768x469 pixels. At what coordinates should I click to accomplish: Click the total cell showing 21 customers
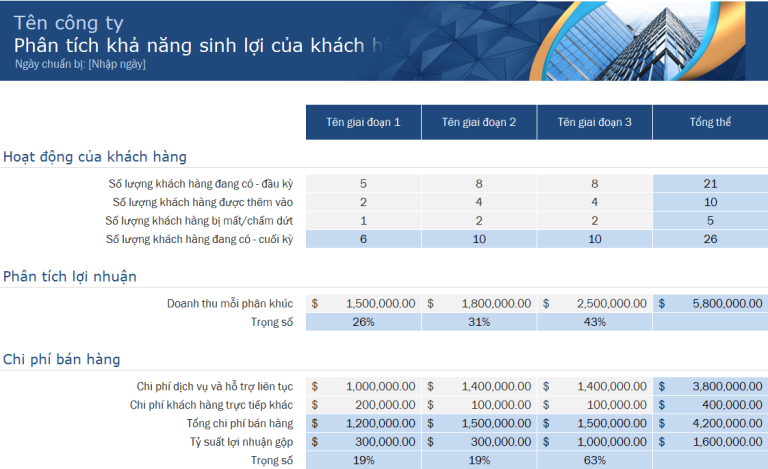coord(710,183)
